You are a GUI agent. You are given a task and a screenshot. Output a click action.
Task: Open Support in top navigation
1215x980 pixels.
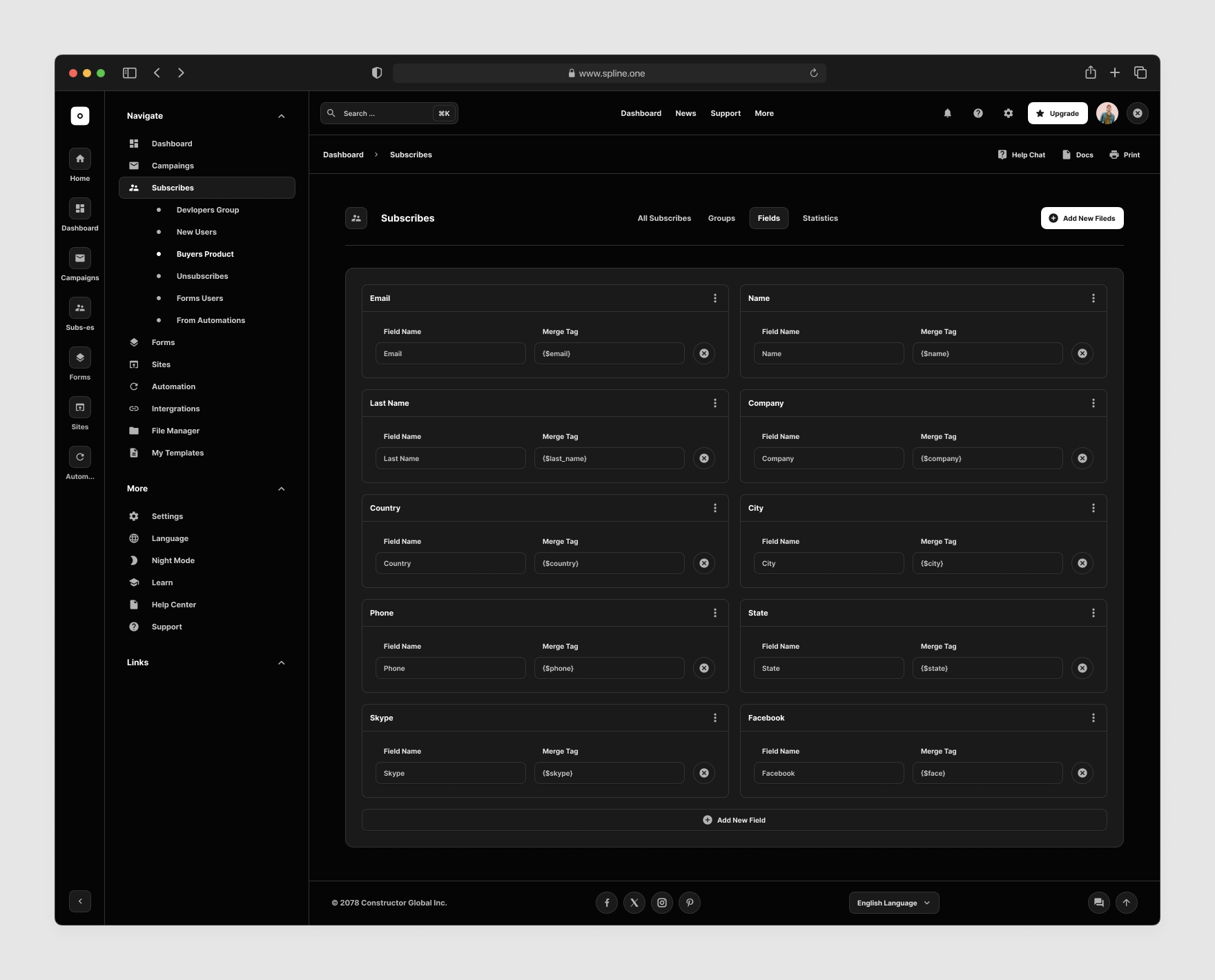click(726, 113)
